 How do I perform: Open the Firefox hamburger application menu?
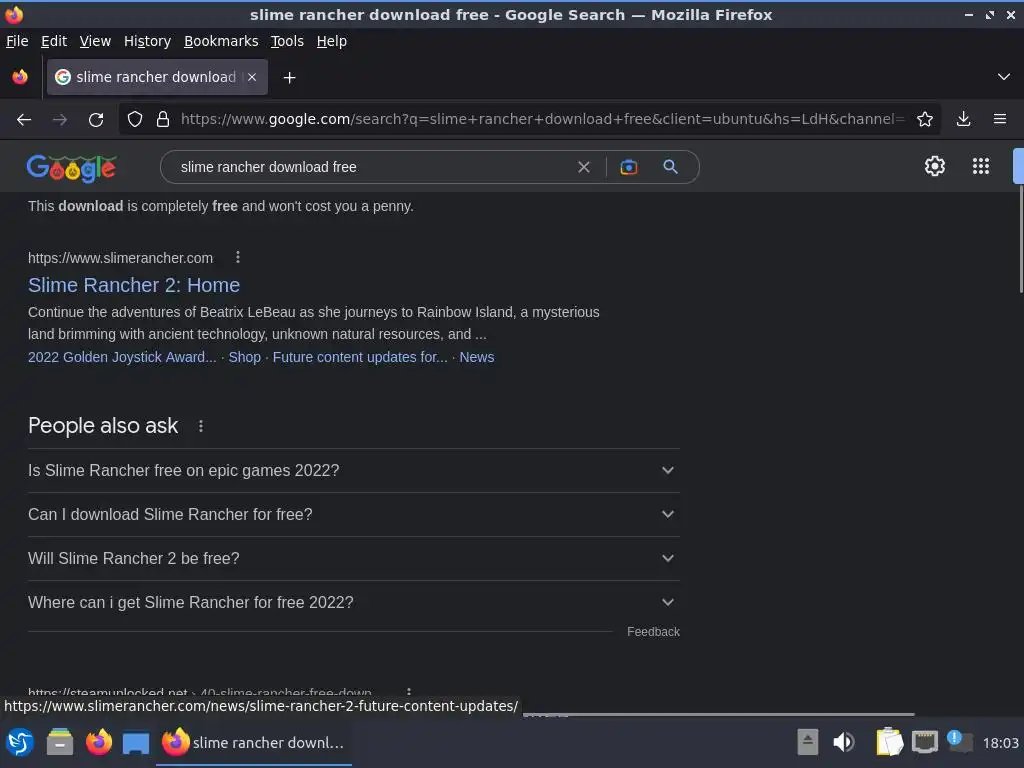point(999,120)
